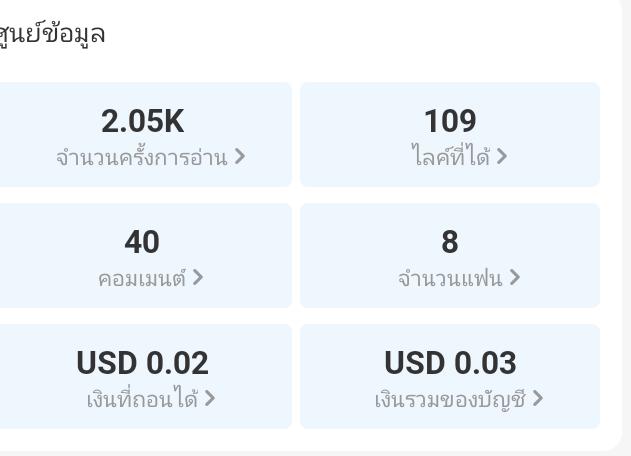Select the เงินที่ถอนได้ label text
This screenshot has height=456, width=631.
142,398
